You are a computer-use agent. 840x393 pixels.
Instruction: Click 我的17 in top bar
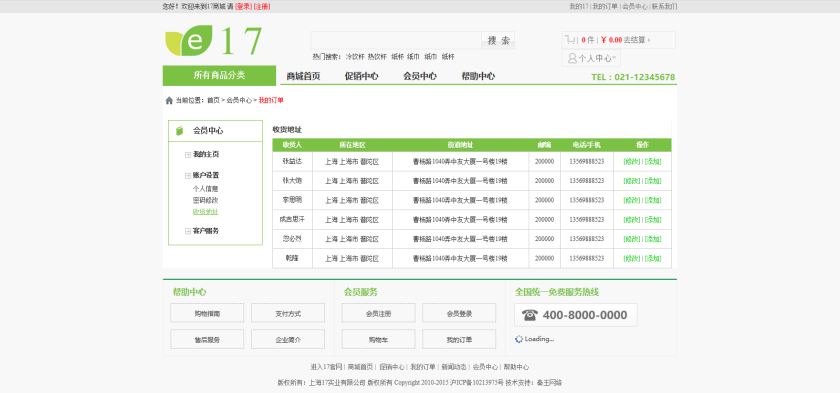(x=579, y=6)
